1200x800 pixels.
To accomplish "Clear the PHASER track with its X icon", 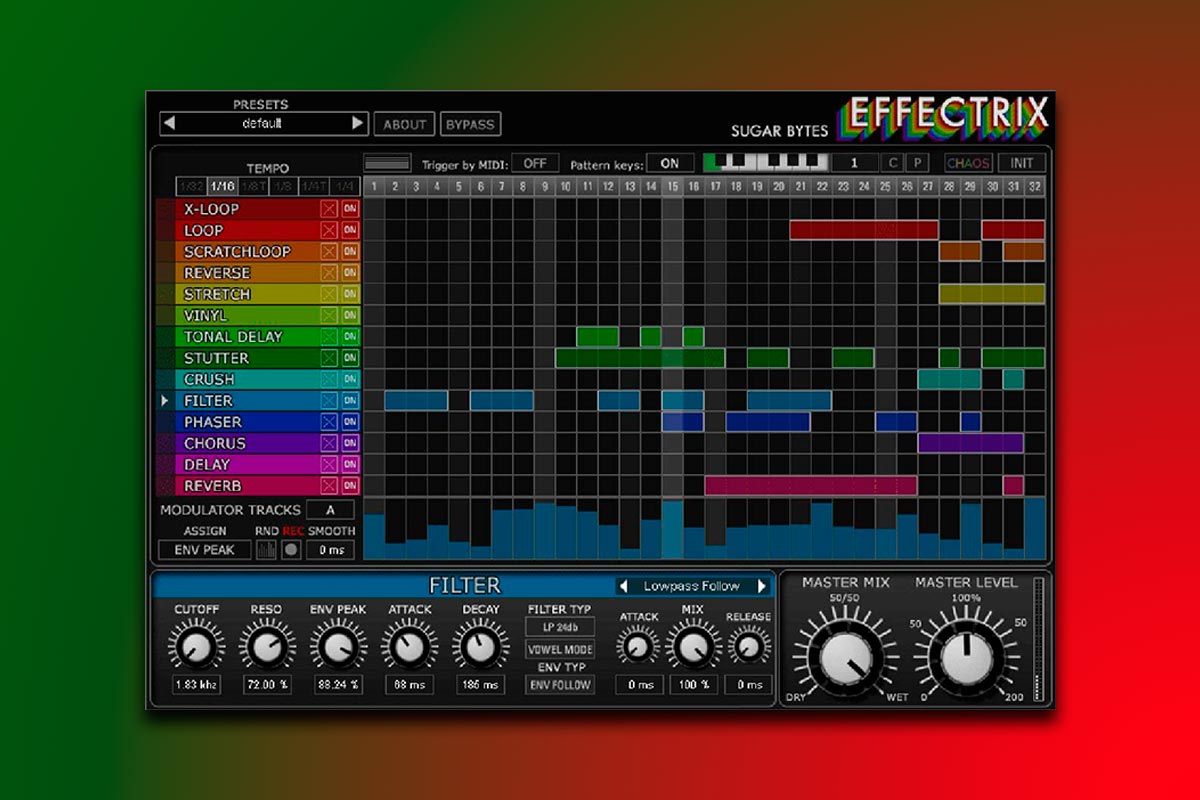I will point(329,422).
